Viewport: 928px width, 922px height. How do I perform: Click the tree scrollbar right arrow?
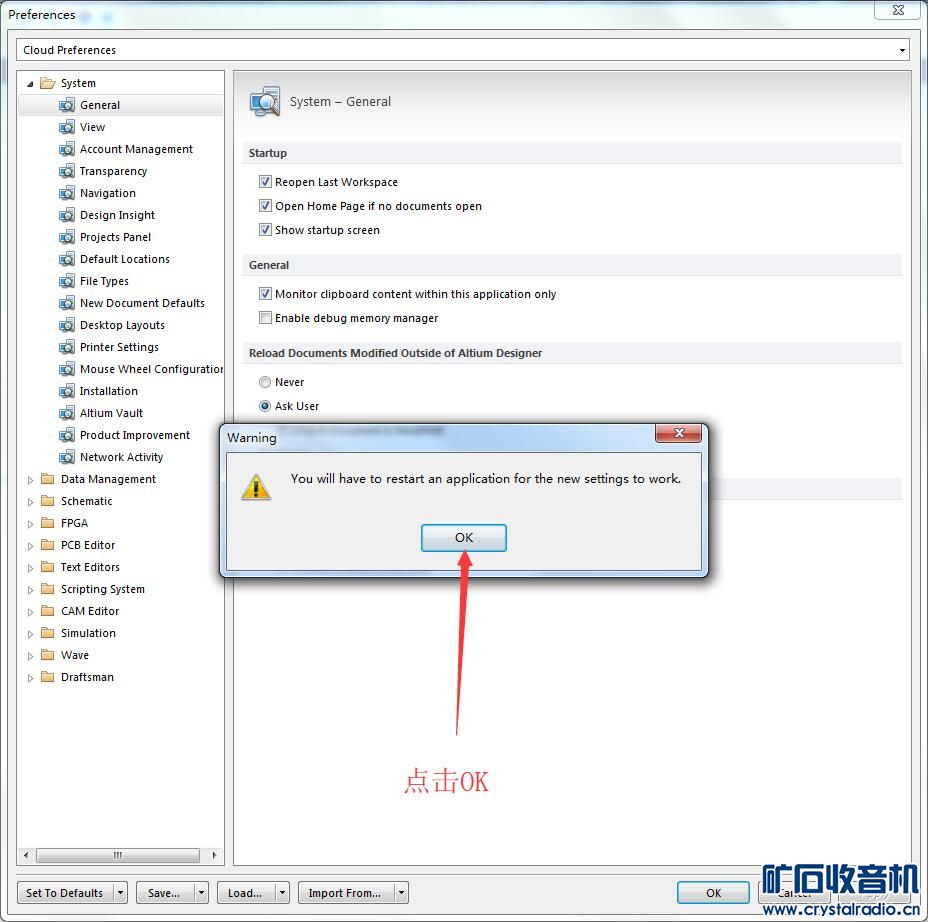coord(214,855)
